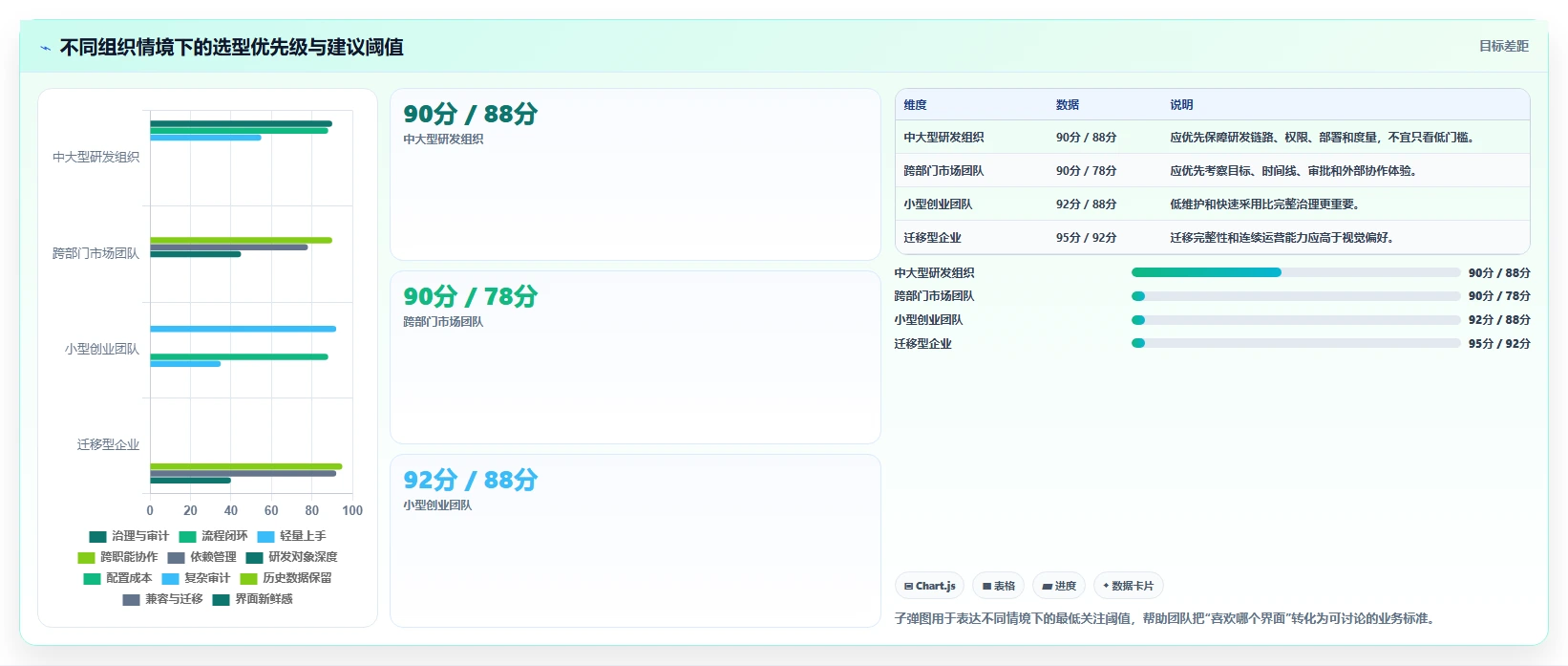This screenshot has height=666, width=1568.
Task: Click 跨部门市场团队 label on chart axis
Action: pyautogui.click(x=95, y=253)
